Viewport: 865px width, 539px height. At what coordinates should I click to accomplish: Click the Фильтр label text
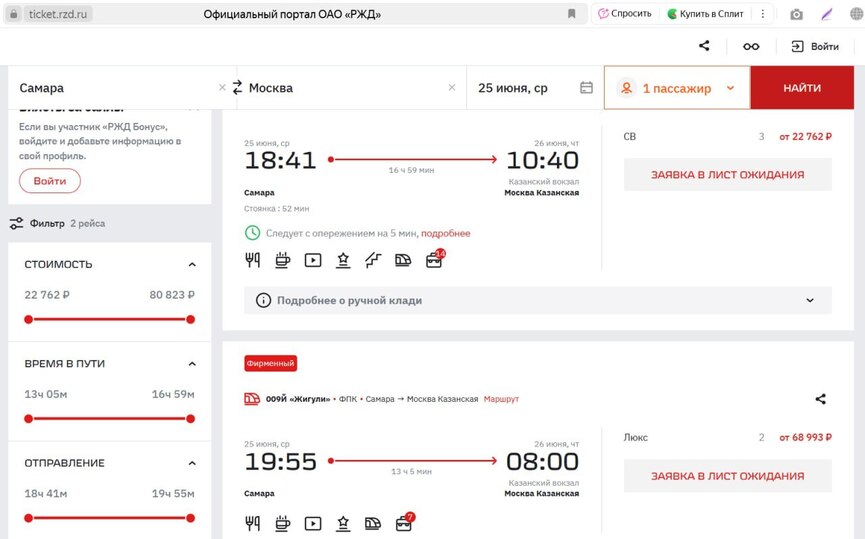(x=47, y=223)
